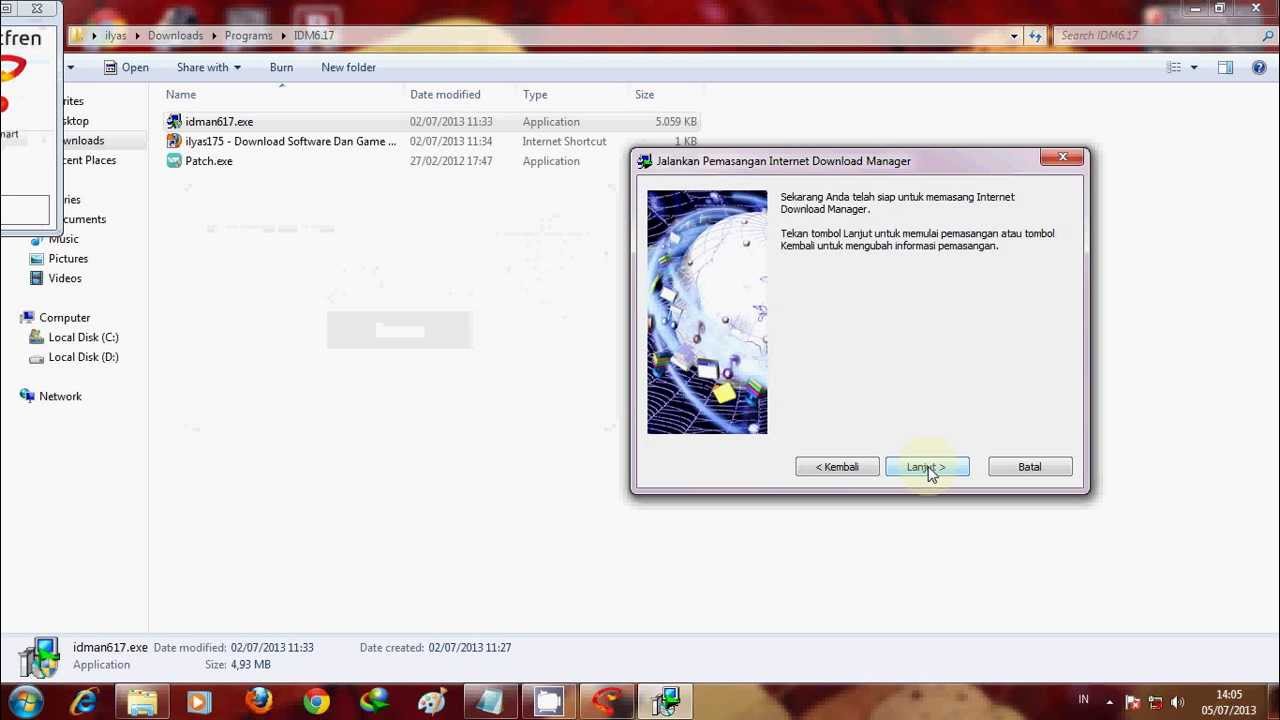Click Open in the Explorer toolbar

(x=127, y=67)
